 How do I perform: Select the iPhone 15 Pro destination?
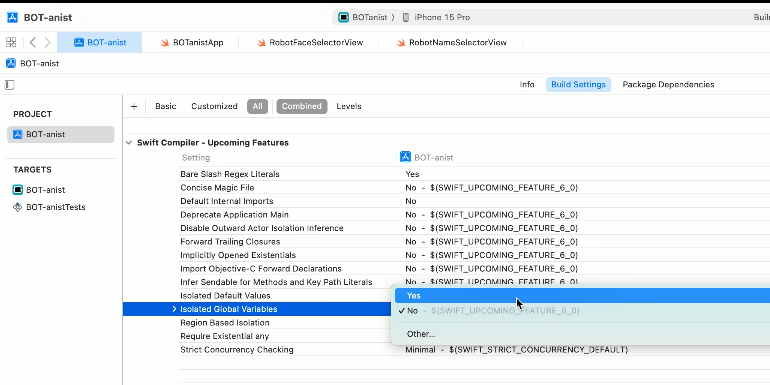pyautogui.click(x=436, y=17)
